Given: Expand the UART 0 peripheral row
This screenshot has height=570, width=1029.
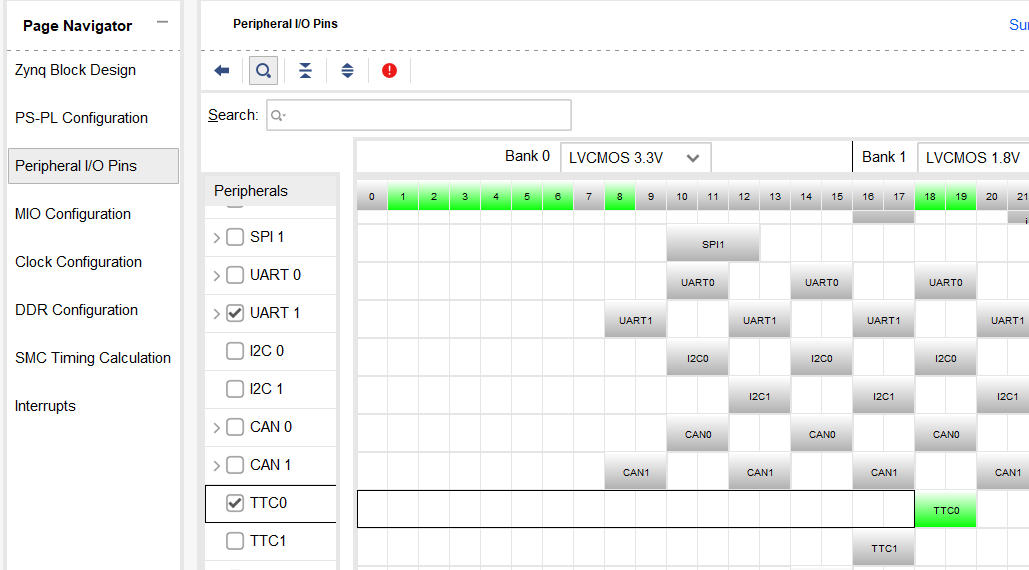Looking at the screenshot, I should tap(216, 275).
